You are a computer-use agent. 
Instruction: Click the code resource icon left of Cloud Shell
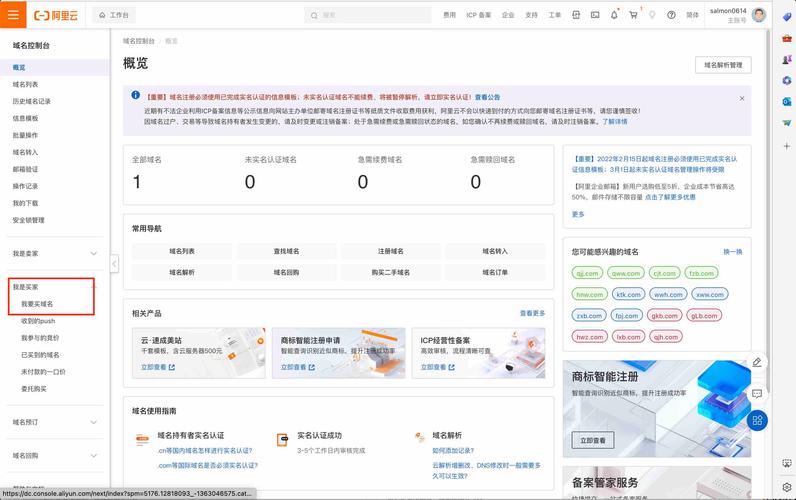[576, 15]
